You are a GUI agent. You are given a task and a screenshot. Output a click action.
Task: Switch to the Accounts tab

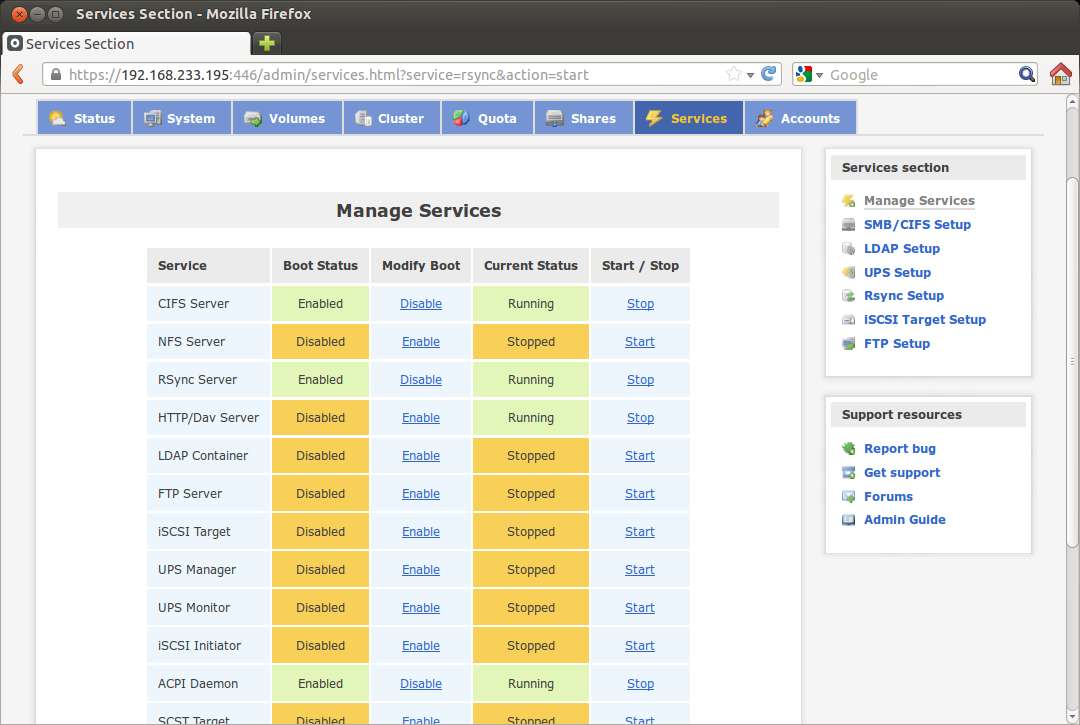pyautogui.click(x=799, y=118)
